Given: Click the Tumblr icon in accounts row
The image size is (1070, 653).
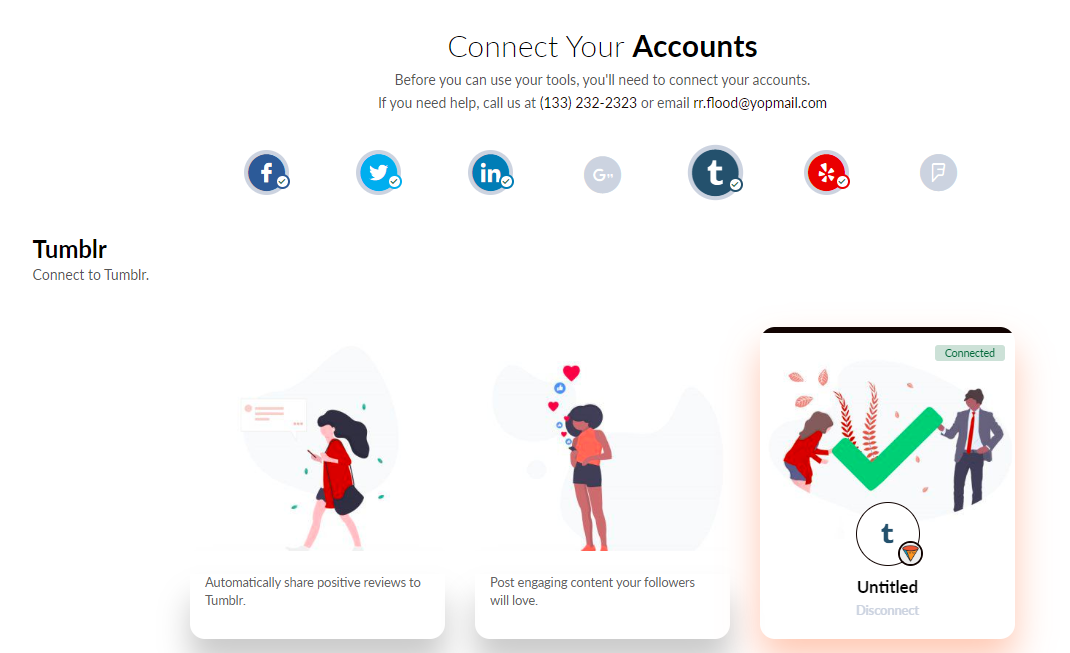Looking at the screenshot, I should [714, 172].
